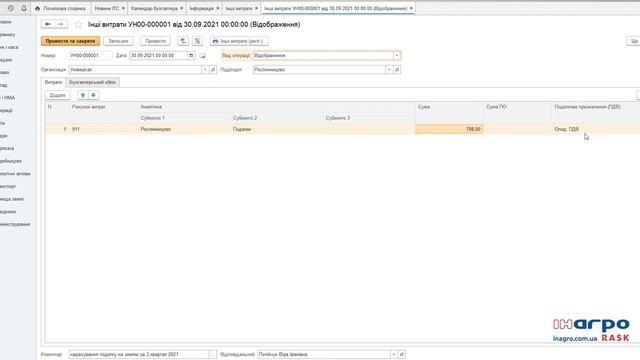Open the Бухгалтерський облік tab
Viewport: 640px width, 360px height.
coord(92,82)
